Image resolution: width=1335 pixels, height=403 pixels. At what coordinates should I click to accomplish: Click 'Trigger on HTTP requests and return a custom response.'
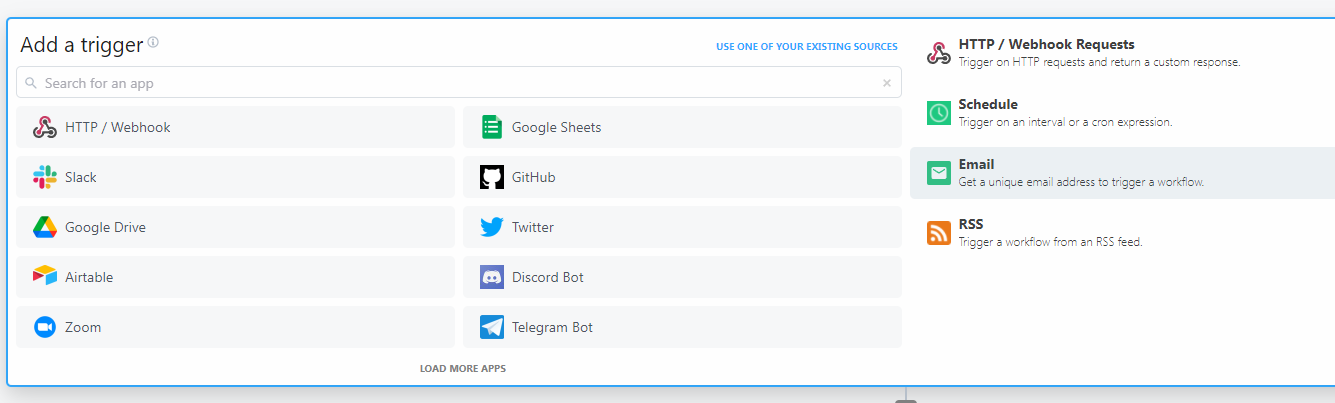tap(1099, 62)
